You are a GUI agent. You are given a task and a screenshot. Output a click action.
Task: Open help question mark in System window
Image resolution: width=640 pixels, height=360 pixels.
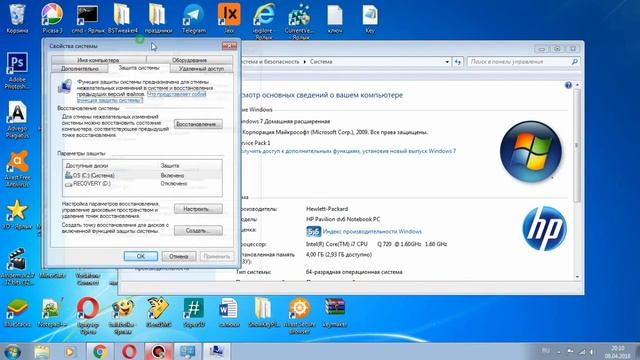568,85
